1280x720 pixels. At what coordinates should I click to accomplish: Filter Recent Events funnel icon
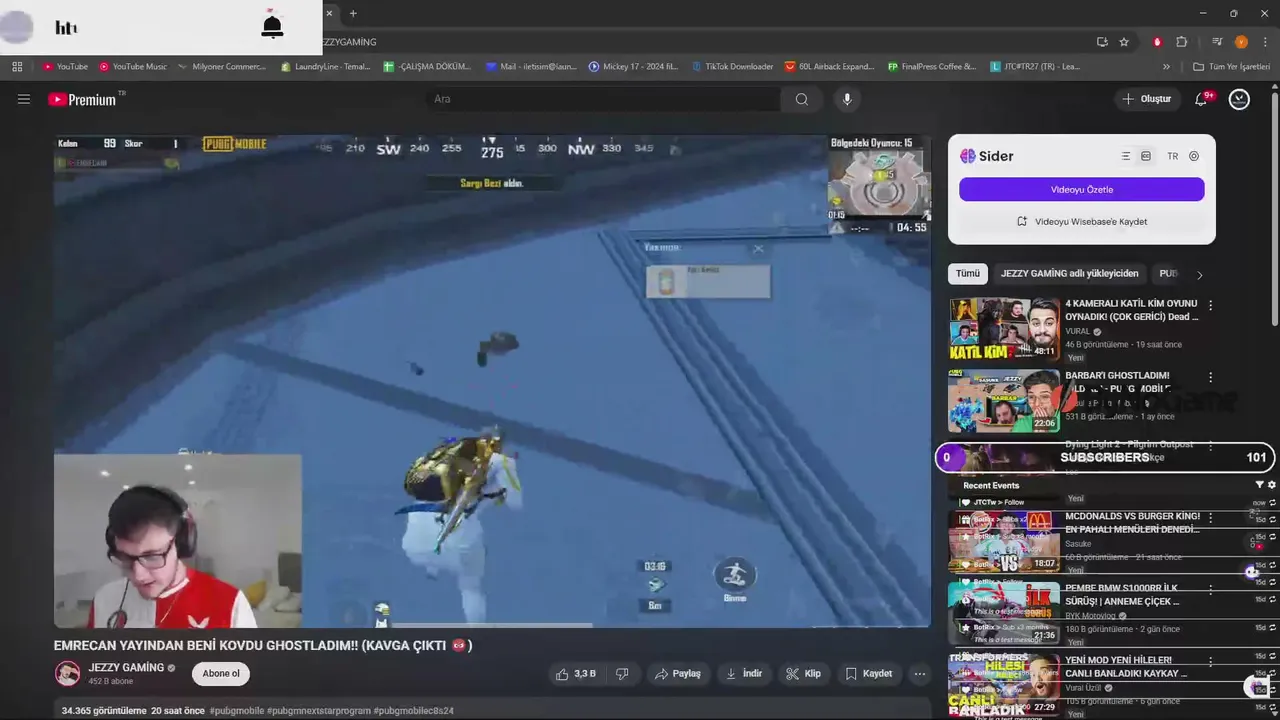(1259, 485)
